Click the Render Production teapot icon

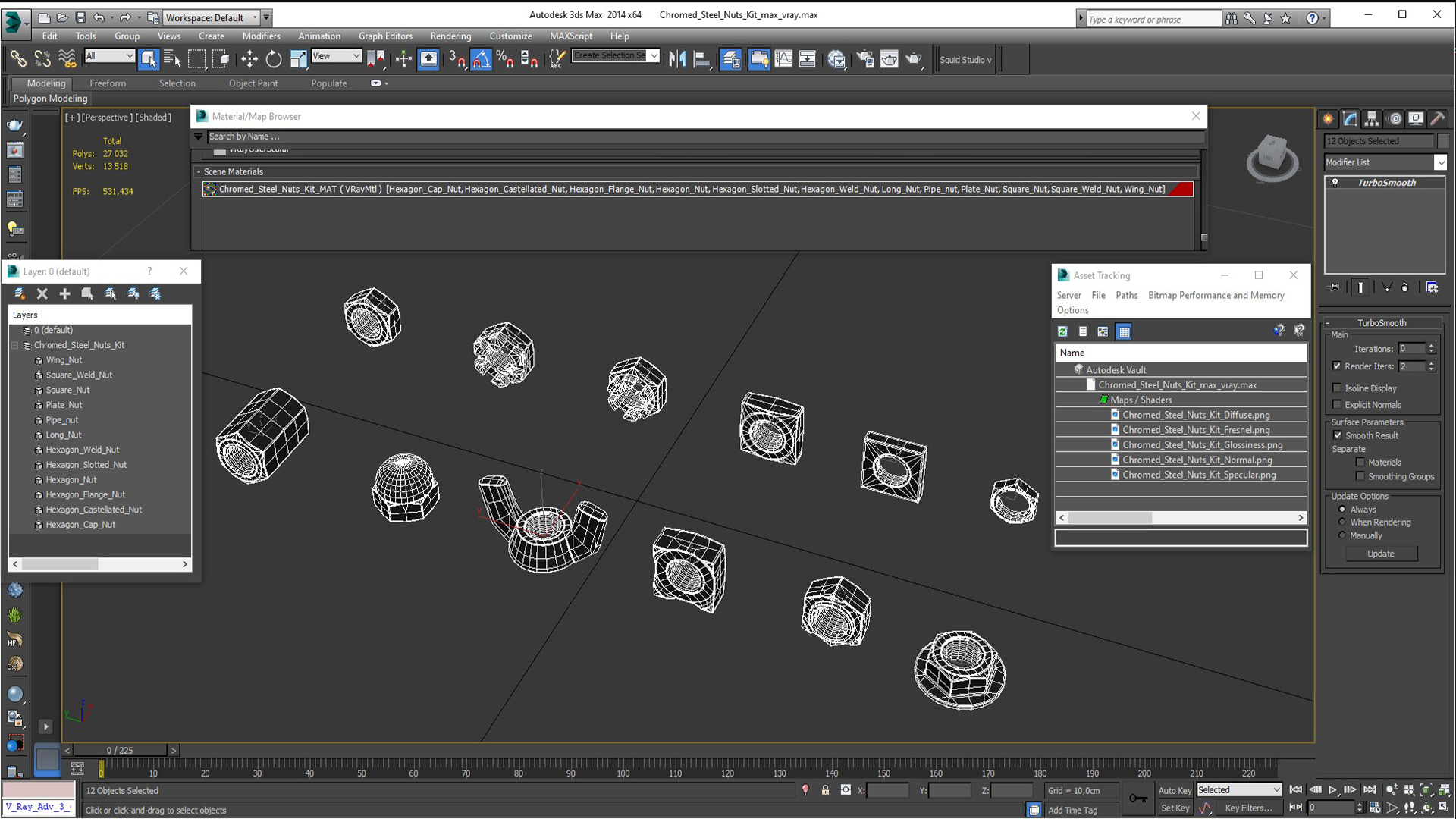[915, 59]
